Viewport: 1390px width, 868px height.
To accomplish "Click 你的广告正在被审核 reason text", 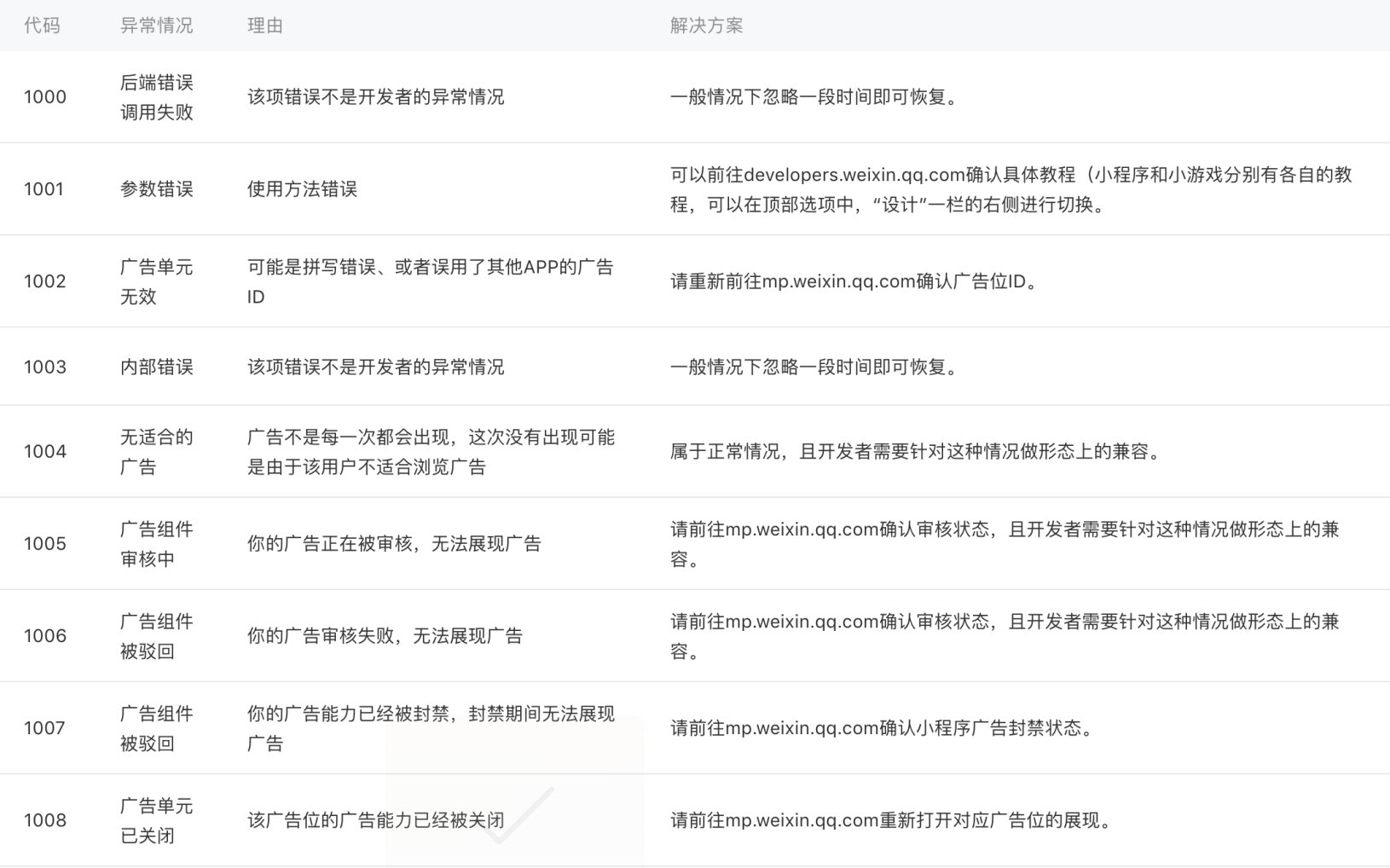I will tap(394, 544).
